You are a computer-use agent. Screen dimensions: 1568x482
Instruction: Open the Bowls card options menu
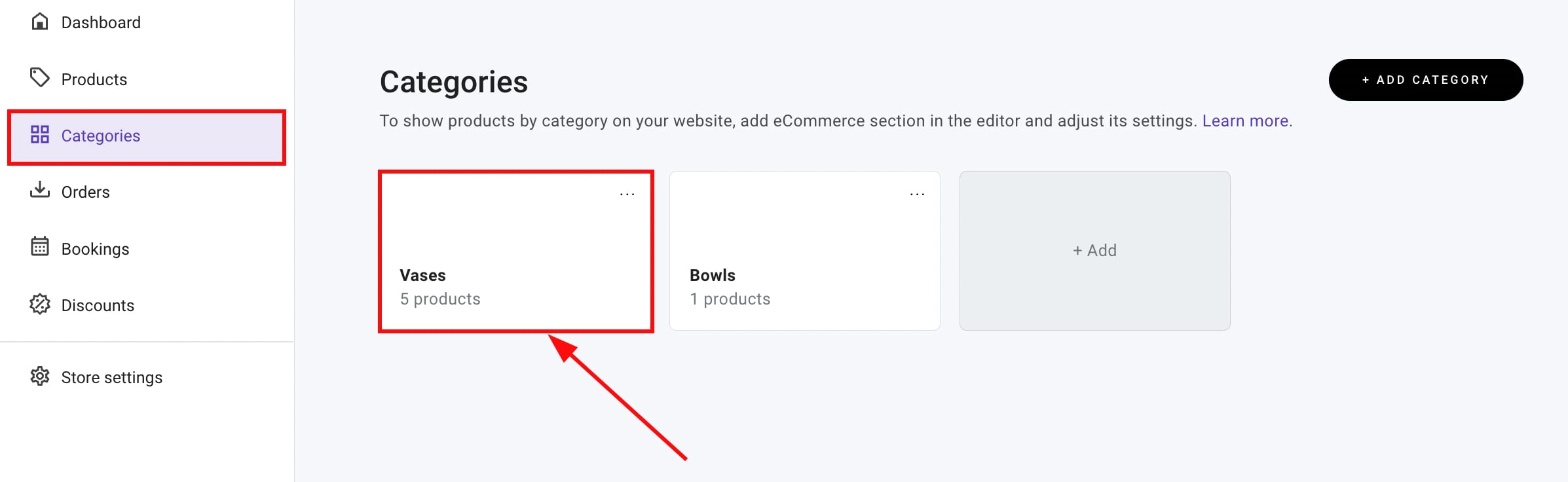coord(916,194)
